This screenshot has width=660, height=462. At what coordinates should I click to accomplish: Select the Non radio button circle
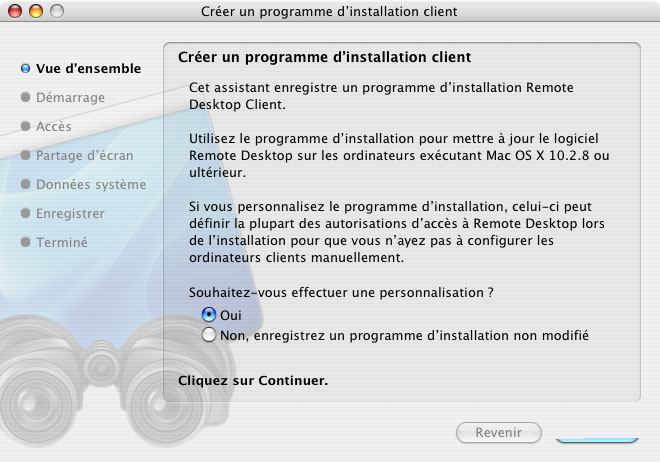[209, 335]
